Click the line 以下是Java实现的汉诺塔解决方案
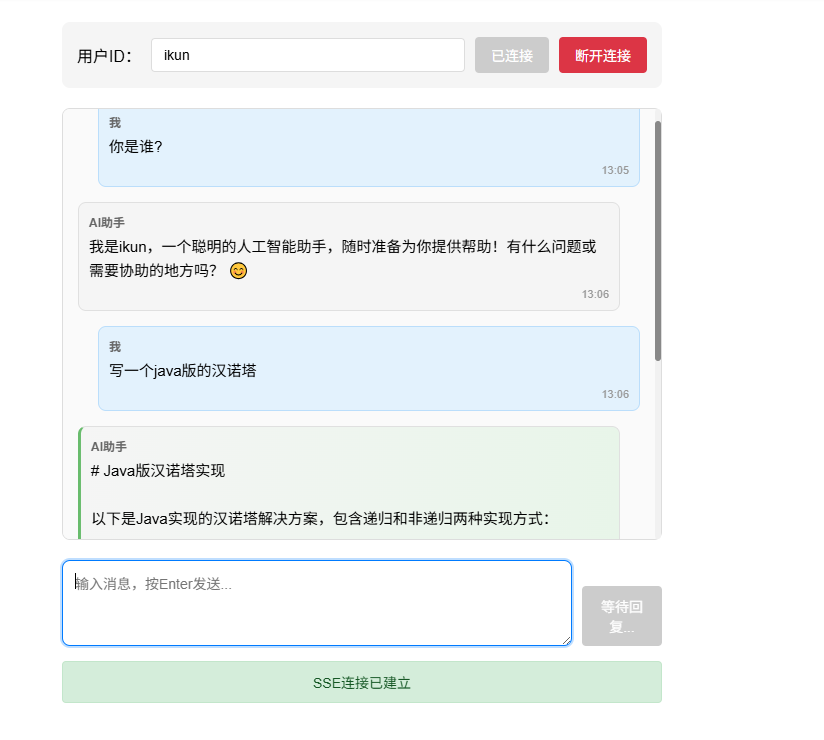The width and height of the screenshot is (824, 740). (x=321, y=519)
